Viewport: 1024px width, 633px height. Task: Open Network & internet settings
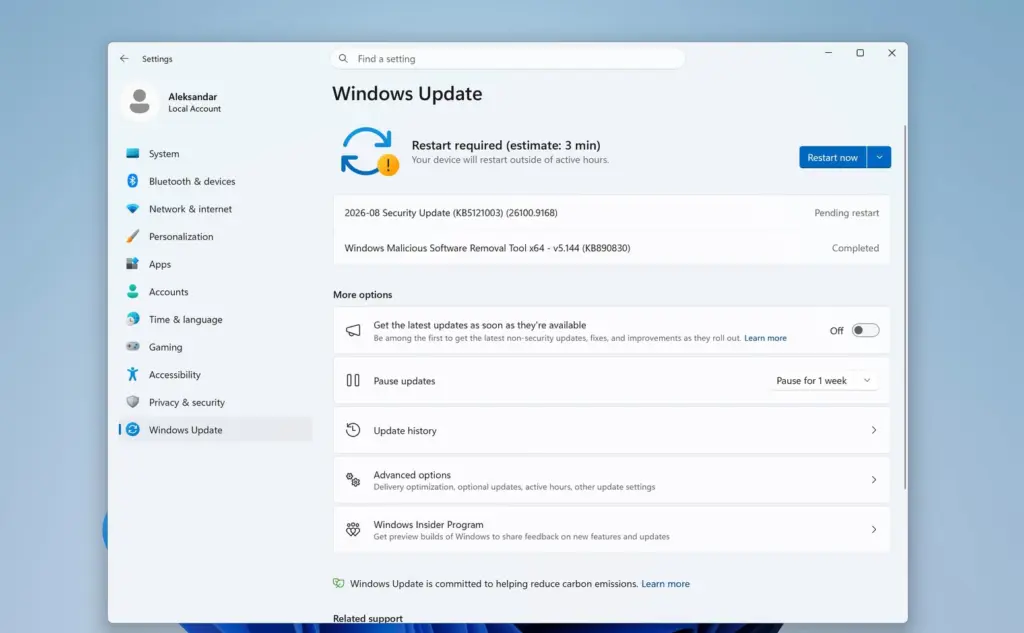[x=216, y=209]
